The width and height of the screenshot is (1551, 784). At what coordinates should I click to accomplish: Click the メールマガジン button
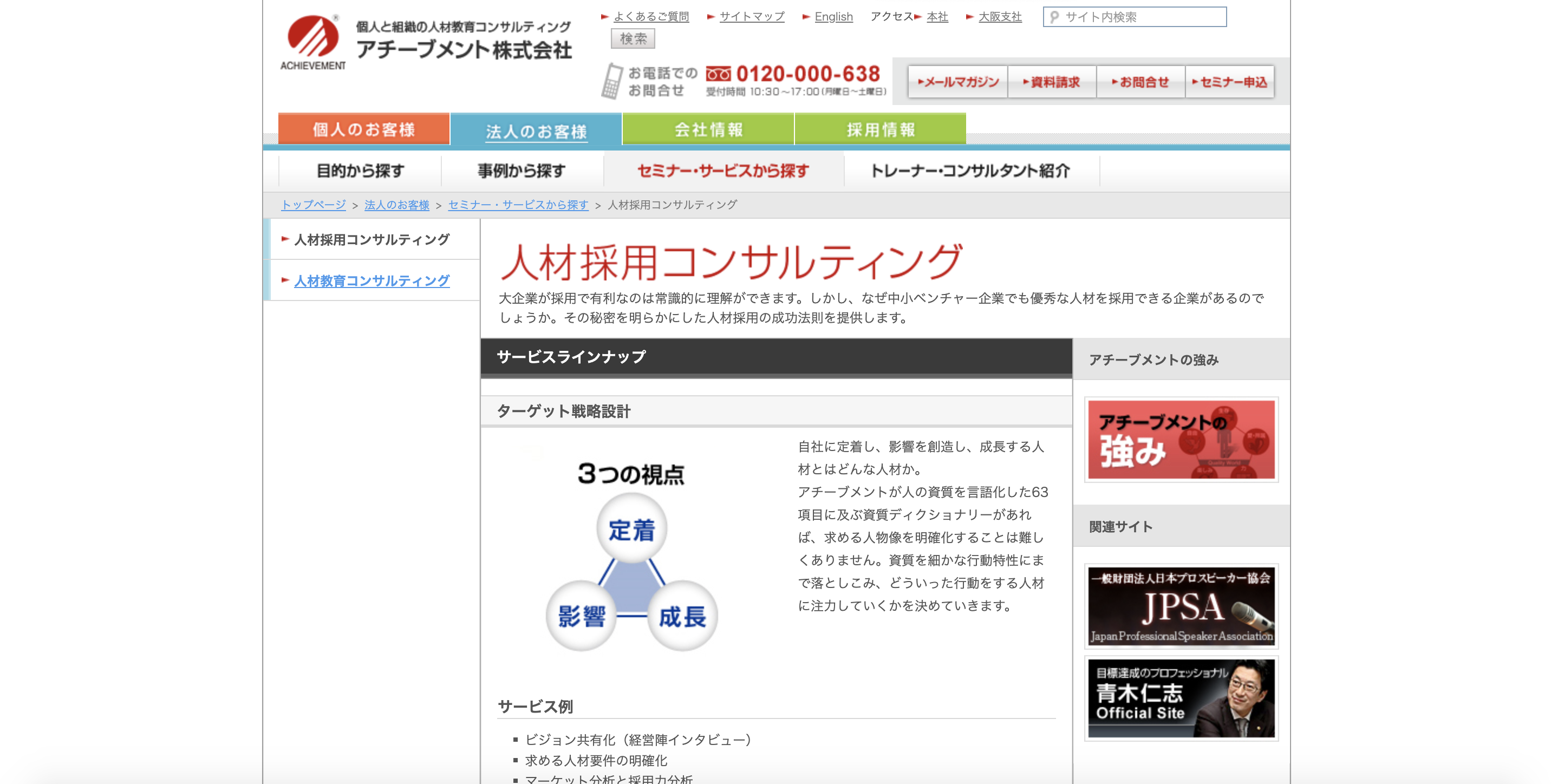click(x=957, y=82)
